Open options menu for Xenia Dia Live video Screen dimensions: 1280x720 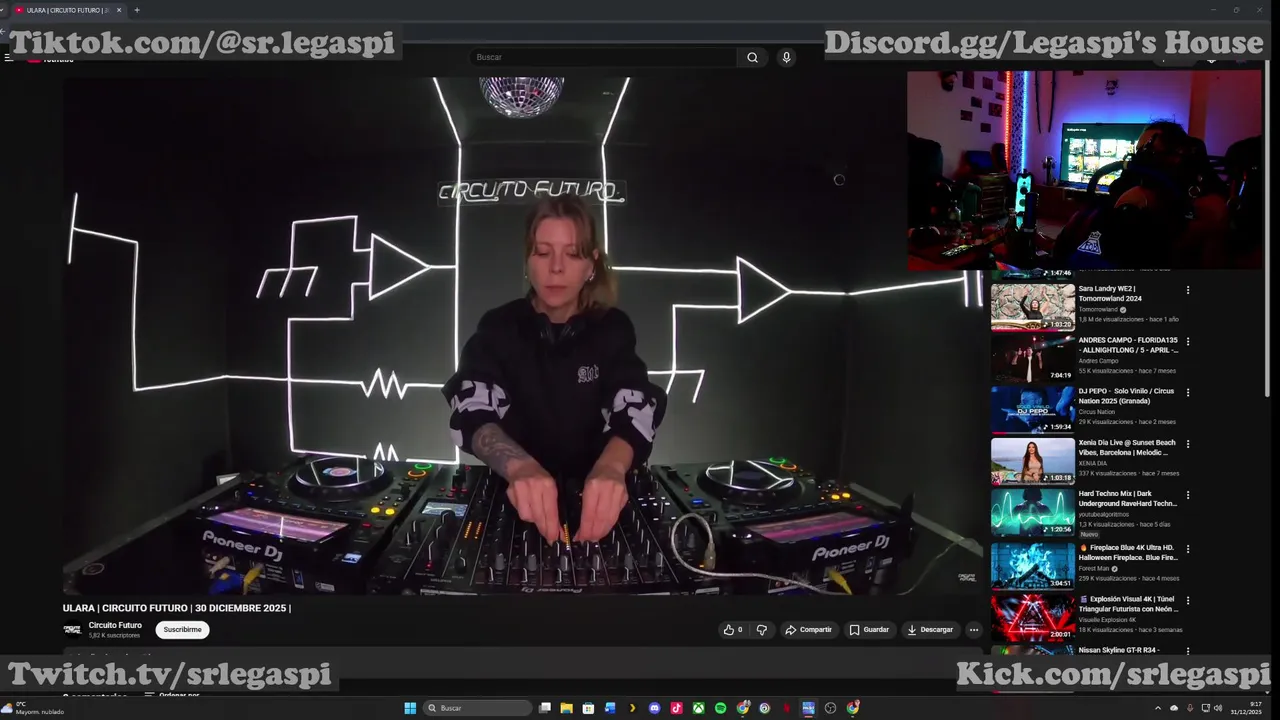point(1188,443)
